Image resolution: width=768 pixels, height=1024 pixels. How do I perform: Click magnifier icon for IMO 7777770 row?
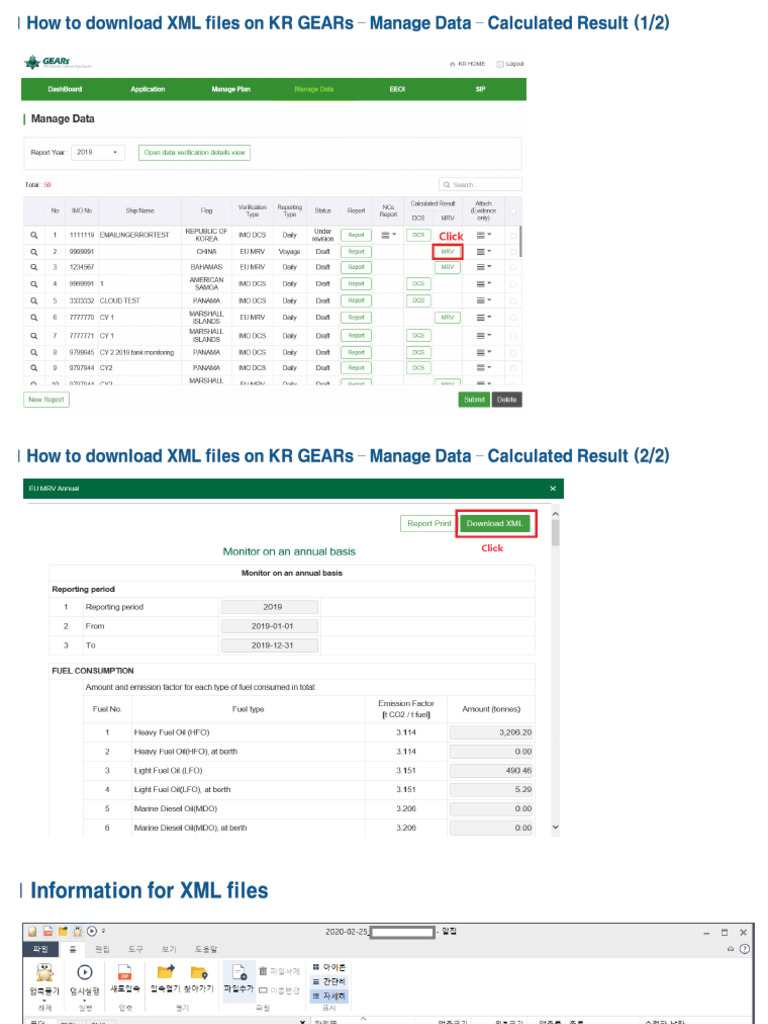coord(34,318)
